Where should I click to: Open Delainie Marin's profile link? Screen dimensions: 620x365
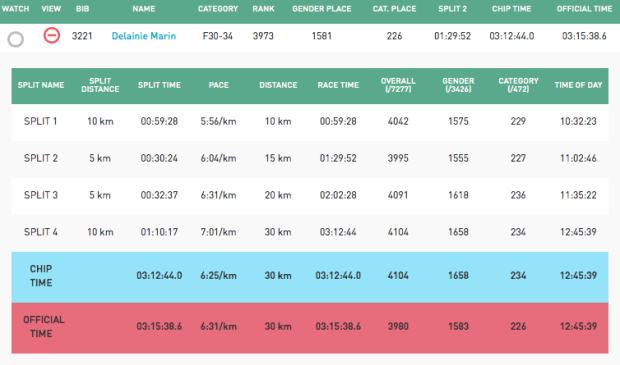[144, 36]
